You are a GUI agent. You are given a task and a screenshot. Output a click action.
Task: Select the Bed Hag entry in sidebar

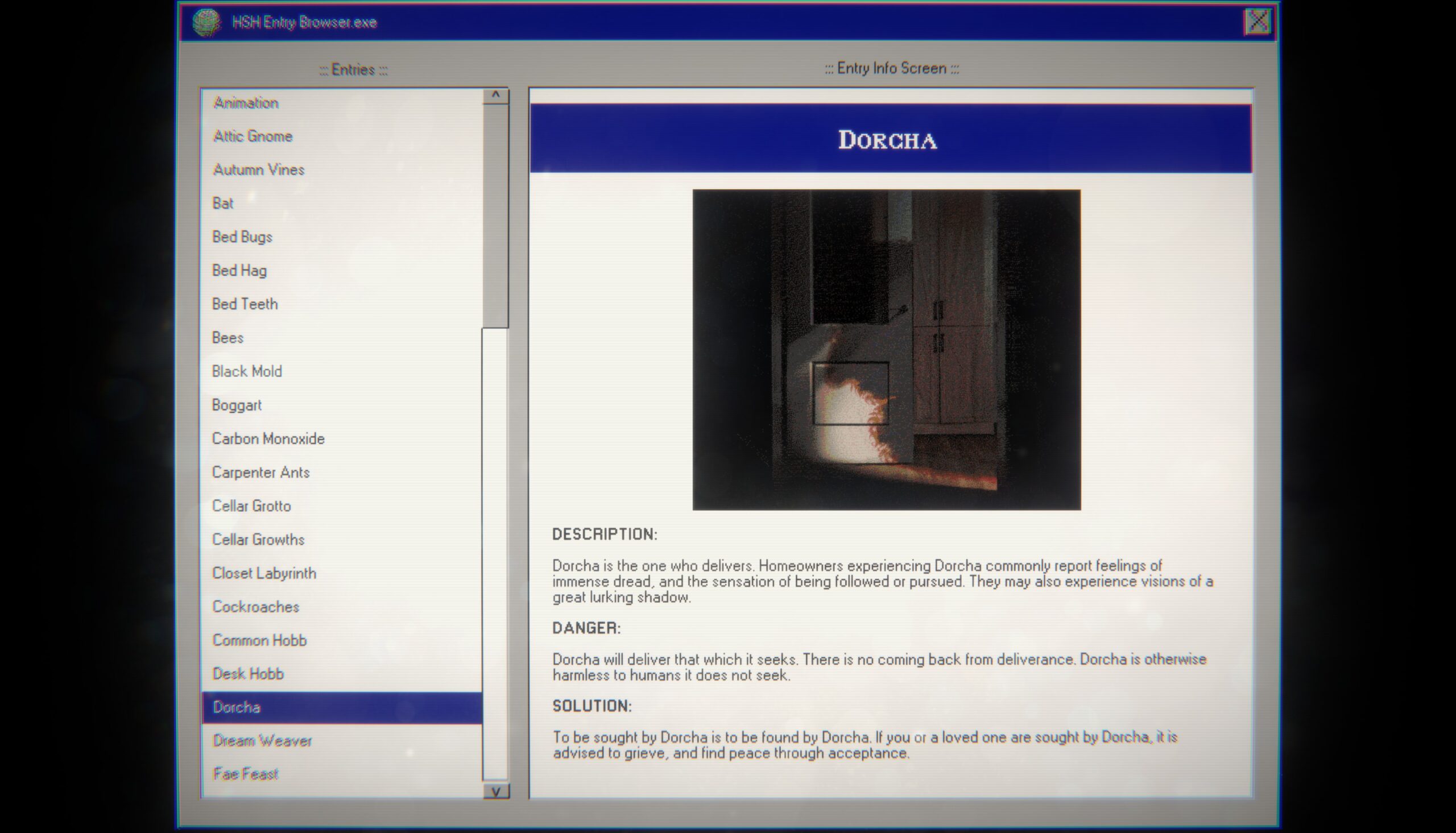[x=240, y=270]
